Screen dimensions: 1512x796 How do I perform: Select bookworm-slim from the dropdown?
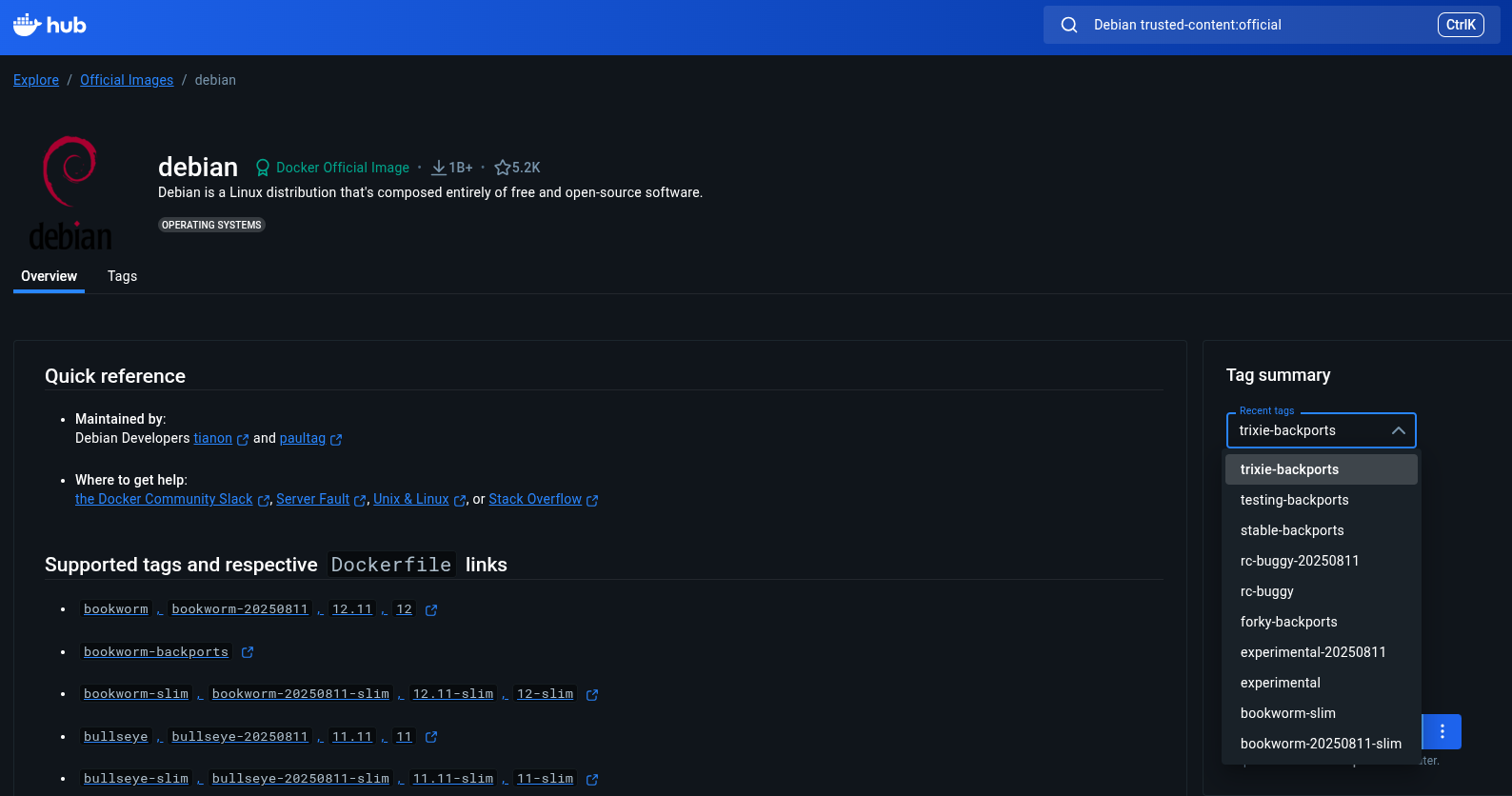(x=1322, y=713)
